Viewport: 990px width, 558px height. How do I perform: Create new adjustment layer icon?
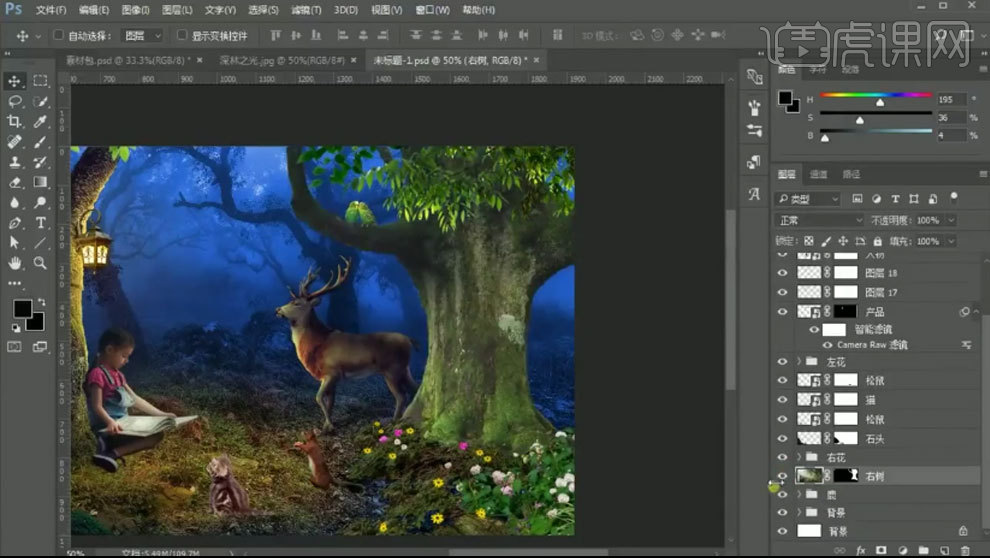(x=902, y=550)
